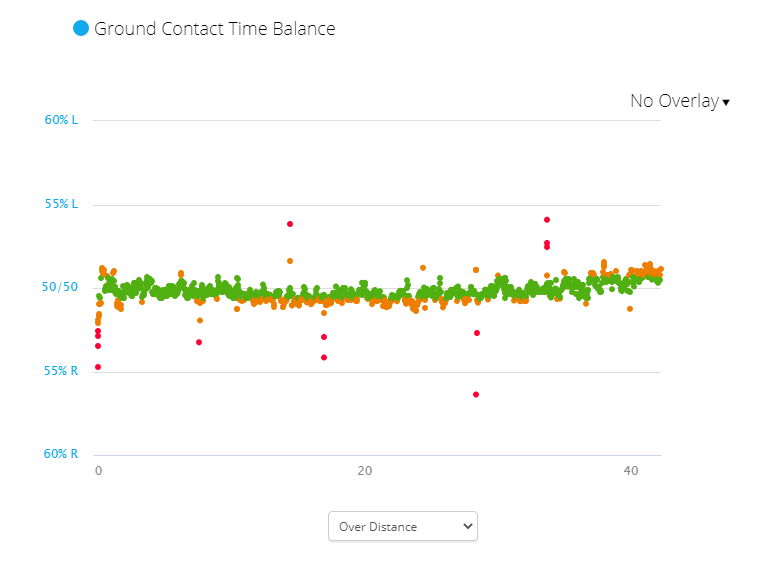Screen dimensions: 766x570
Task: Click the 60% R axis label
Action: pyautogui.click(x=61, y=454)
